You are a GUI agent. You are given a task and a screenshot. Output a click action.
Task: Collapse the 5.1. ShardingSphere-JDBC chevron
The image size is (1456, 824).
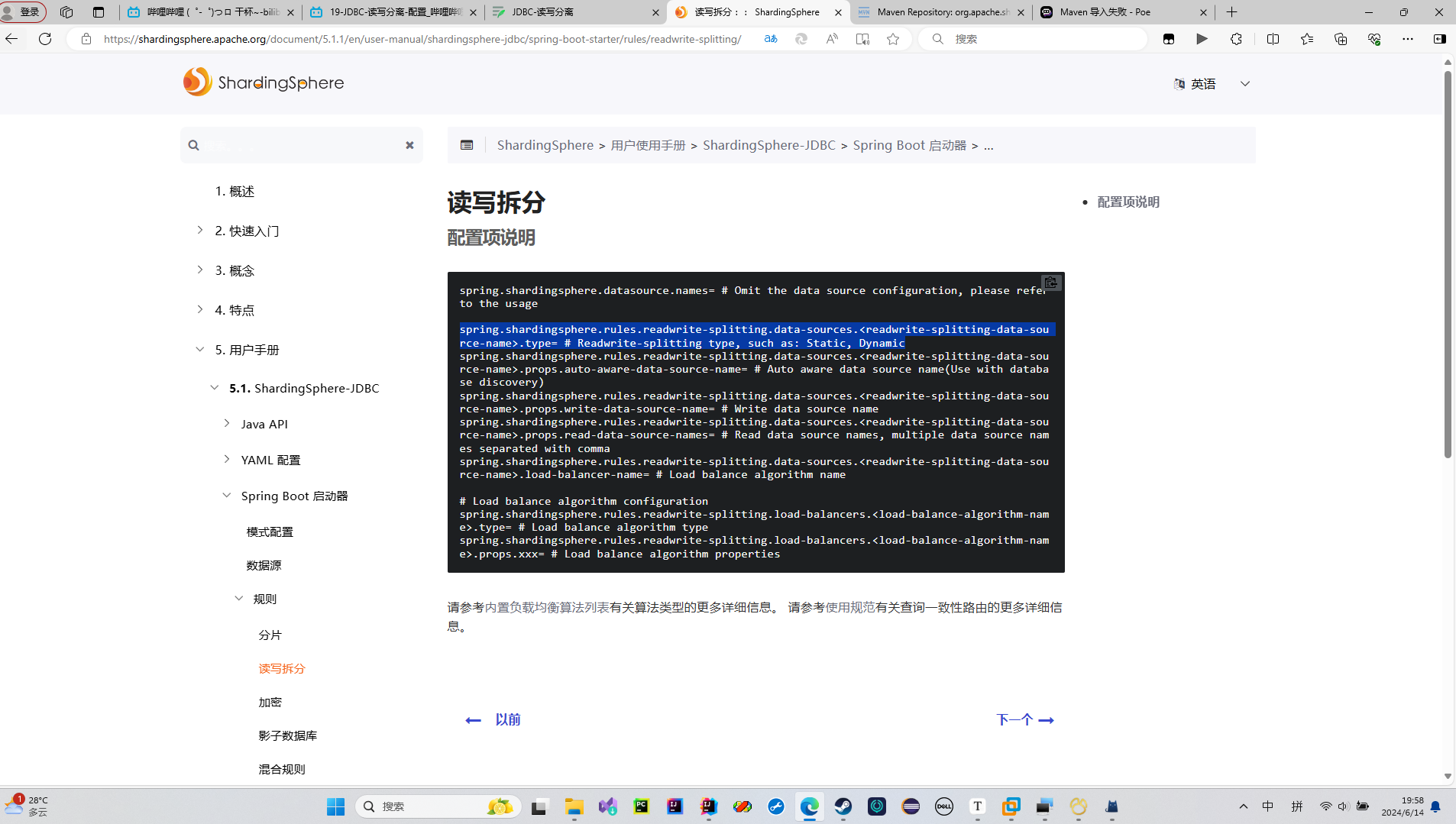215,387
